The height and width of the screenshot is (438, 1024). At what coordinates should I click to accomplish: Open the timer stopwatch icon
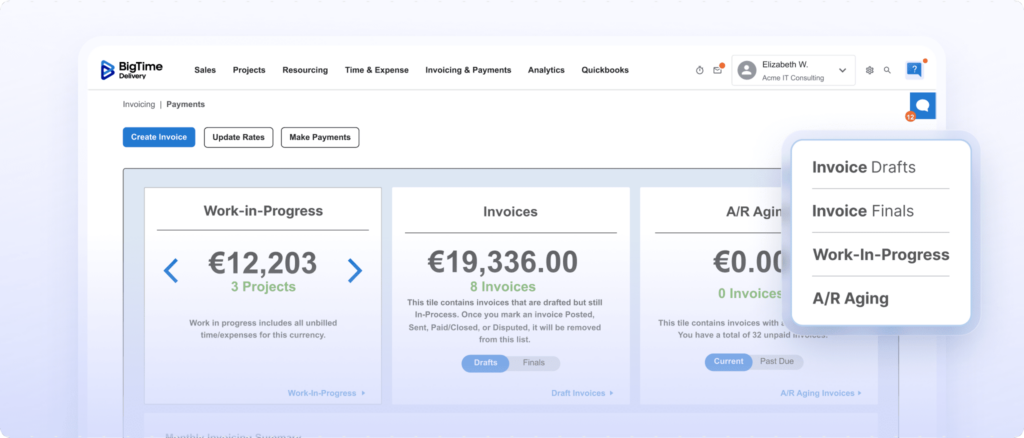699,70
